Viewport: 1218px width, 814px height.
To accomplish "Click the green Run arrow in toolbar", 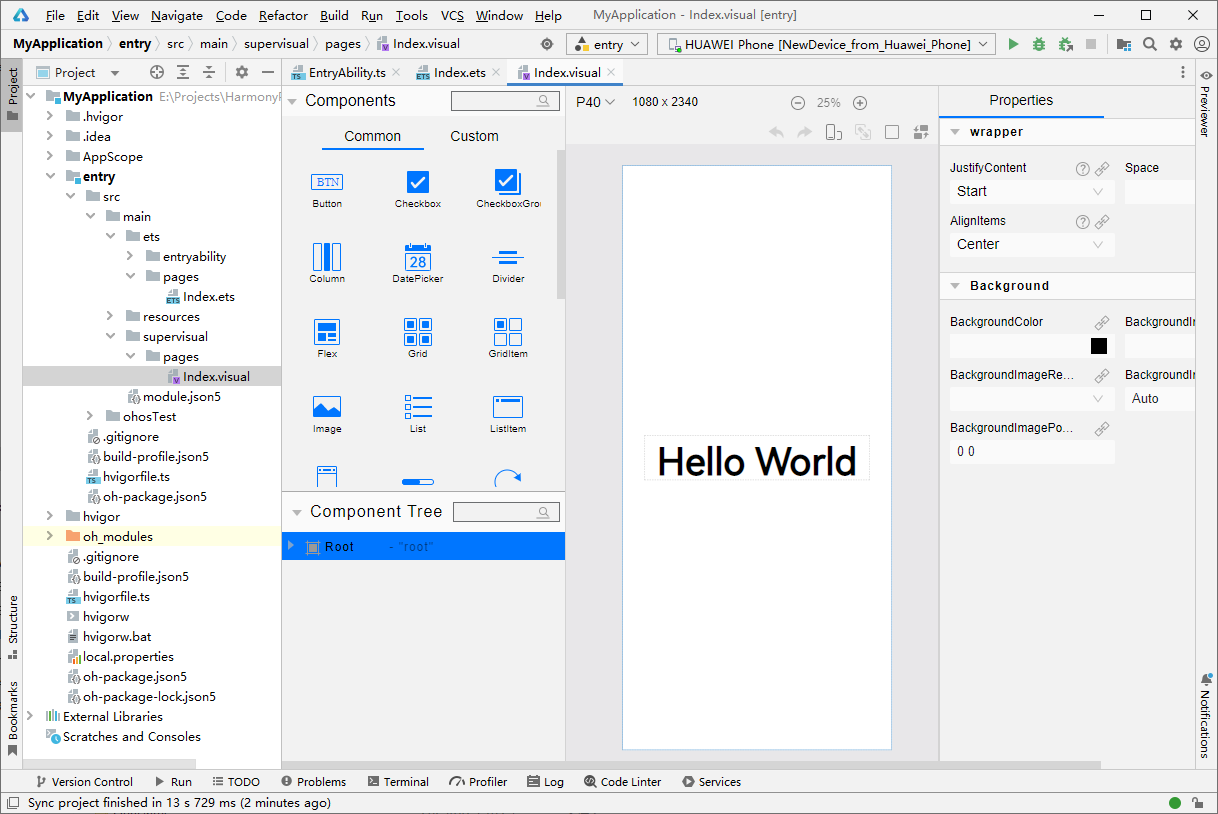I will (x=1013, y=44).
